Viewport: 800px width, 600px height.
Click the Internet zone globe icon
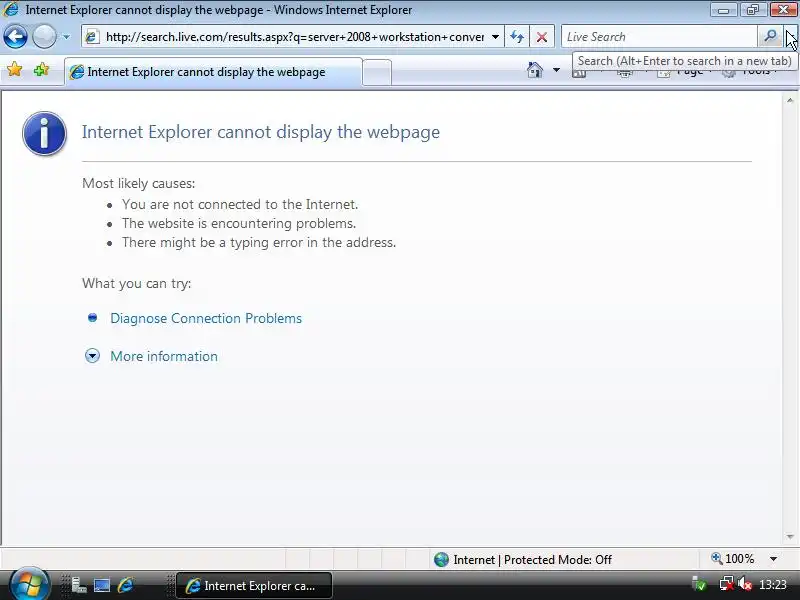point(441,560)
